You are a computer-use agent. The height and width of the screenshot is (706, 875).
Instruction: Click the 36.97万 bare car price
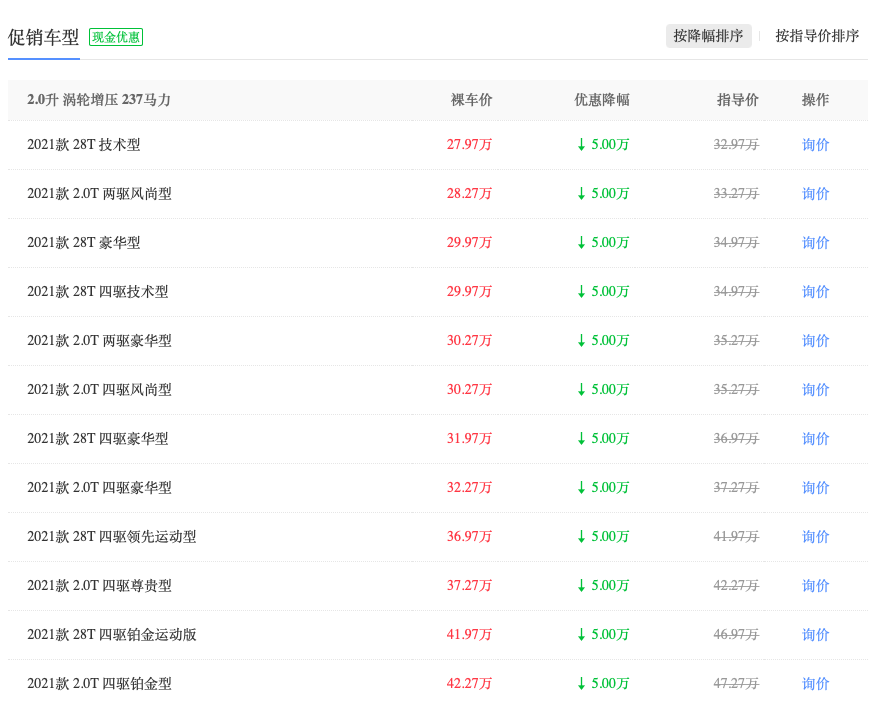[x=469, y=537]
